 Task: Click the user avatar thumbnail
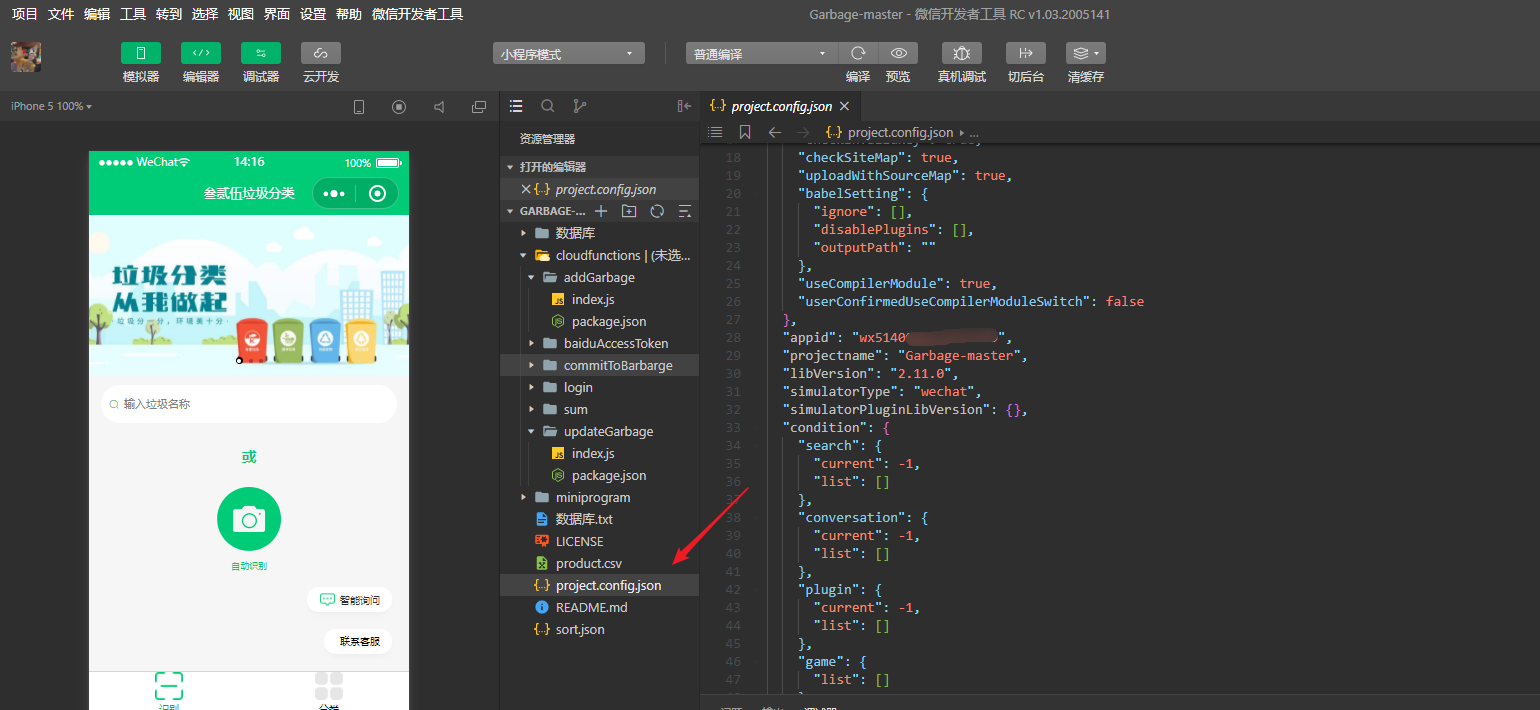[x=26, y=57]
